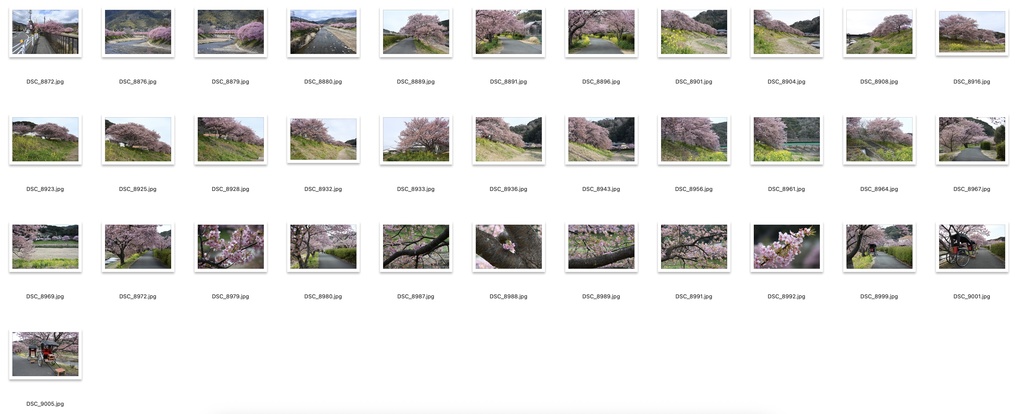Select the DSC_8872.jpg thumbnail
The width and height of the screenshot is (1024, 414).
(45, 32)
